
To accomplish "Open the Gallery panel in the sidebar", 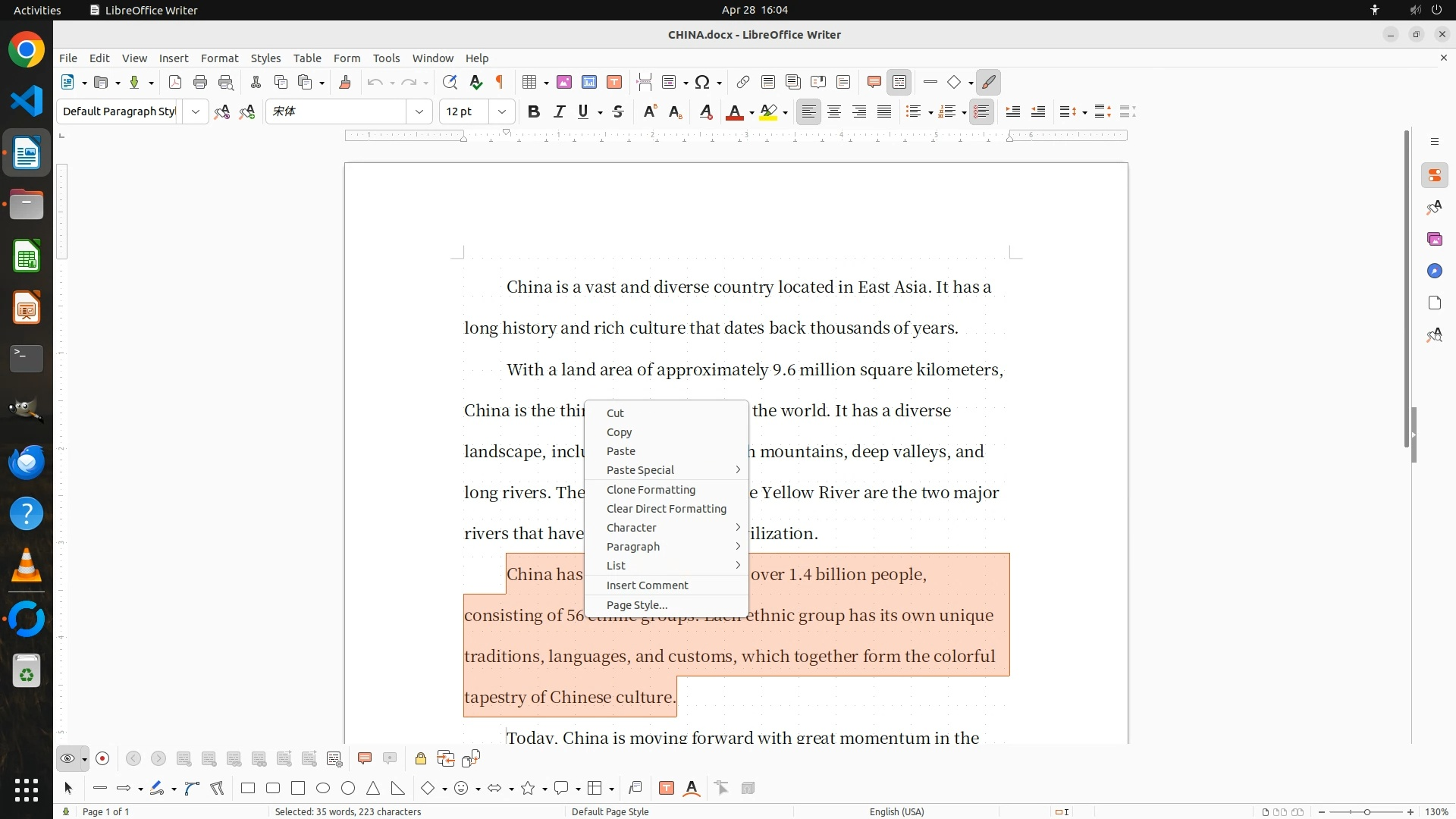I will (x=1434, y=239).
